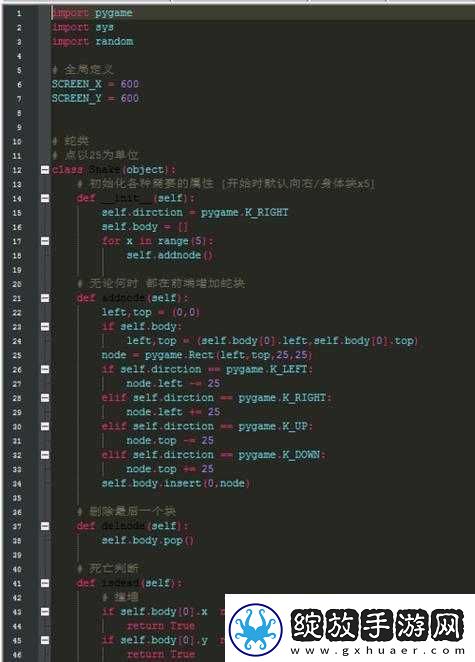Collapse the for x in range(5) fold

pos(45,241)
